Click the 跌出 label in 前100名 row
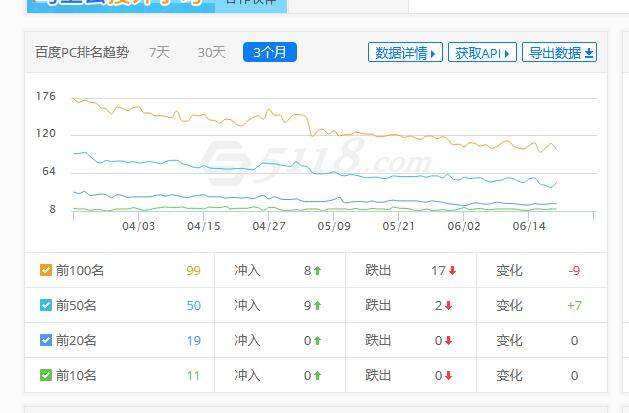Viewport: 629px width, 413px height. (378, 270)
